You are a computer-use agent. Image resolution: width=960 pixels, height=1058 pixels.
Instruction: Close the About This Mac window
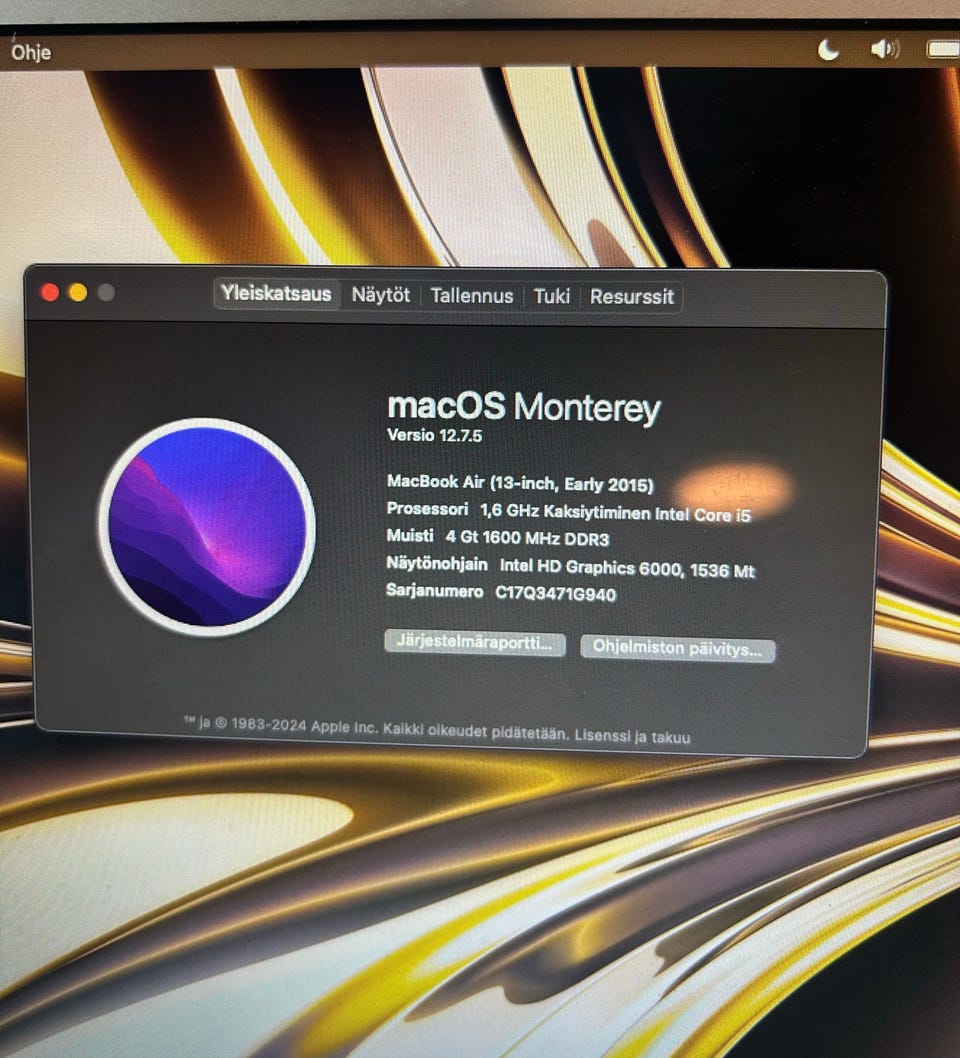point(50,292)
